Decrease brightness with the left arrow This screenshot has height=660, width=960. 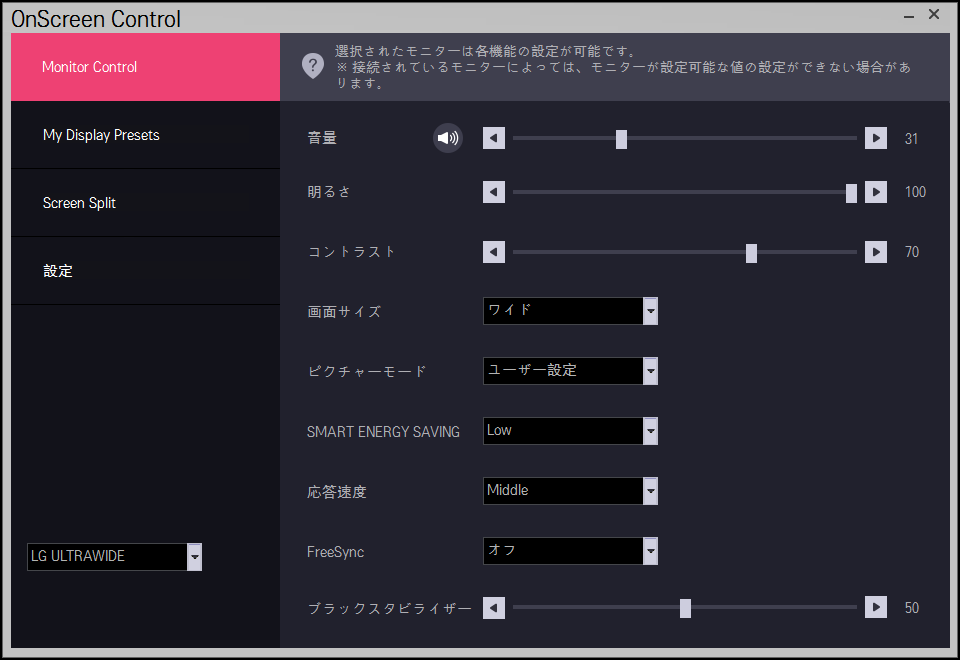click(494, 192)
